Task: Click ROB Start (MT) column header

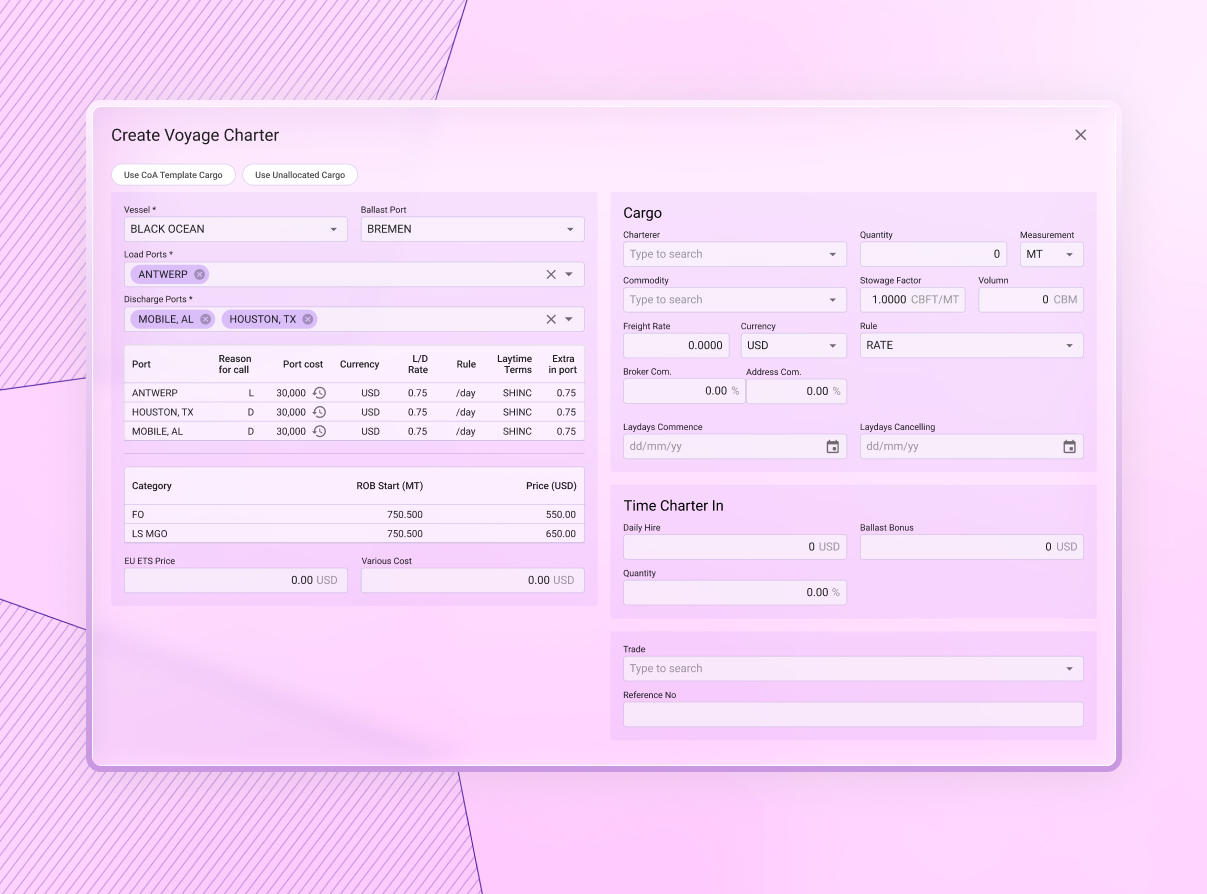Action: pos(390,486)
